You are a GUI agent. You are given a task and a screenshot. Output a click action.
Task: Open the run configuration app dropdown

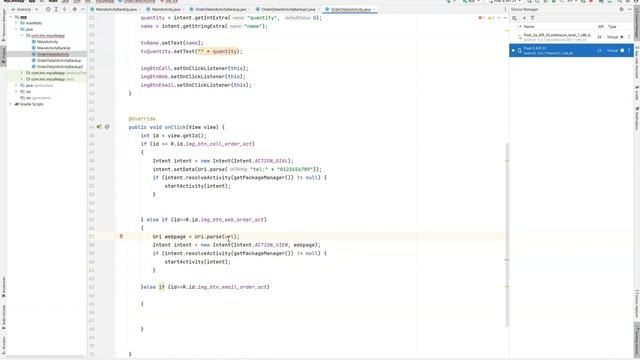[471, 2]
